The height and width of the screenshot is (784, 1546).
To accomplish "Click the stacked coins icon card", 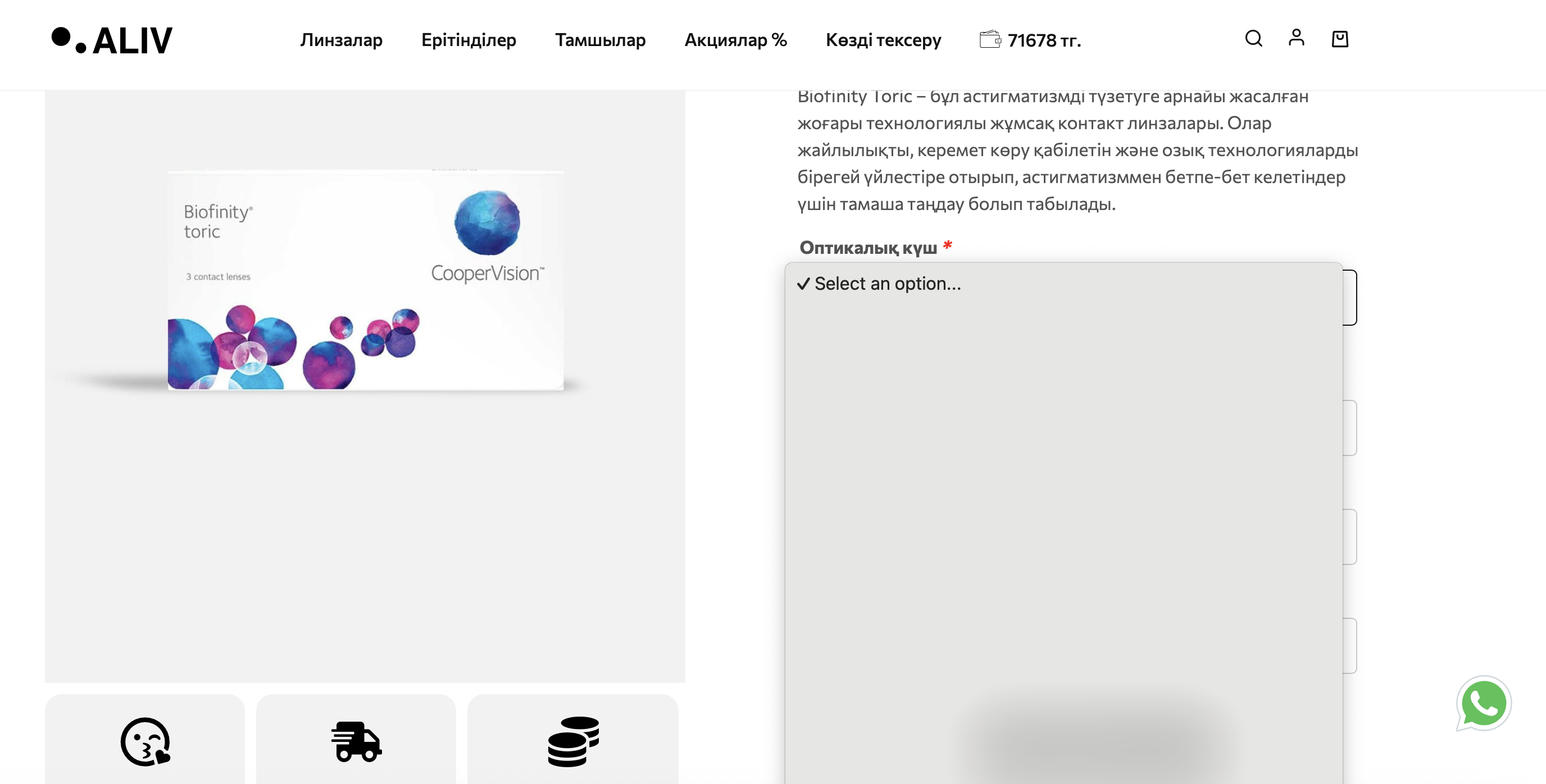I will coord(572,741).
